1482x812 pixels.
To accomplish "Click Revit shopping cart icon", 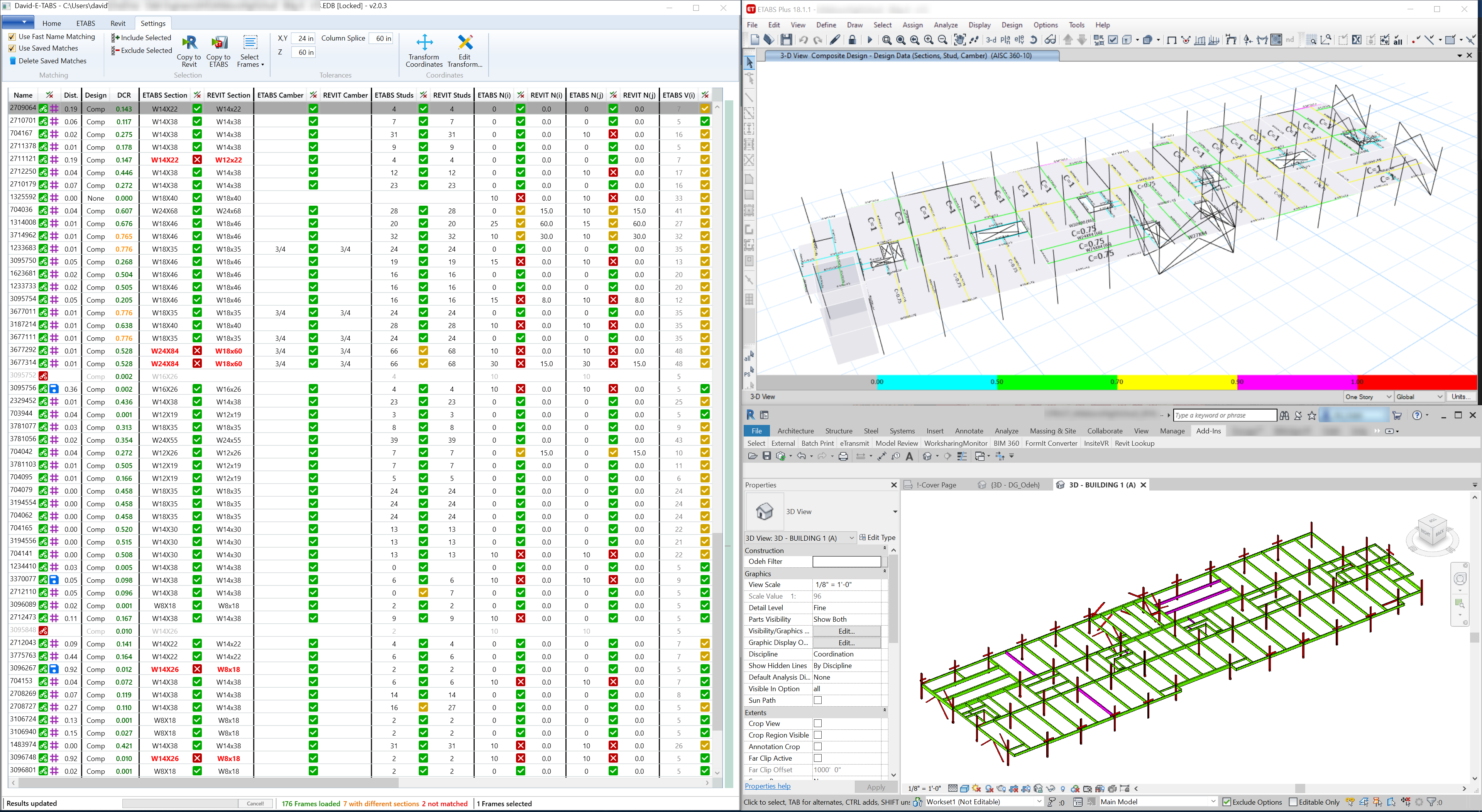I will point(1396,416).
